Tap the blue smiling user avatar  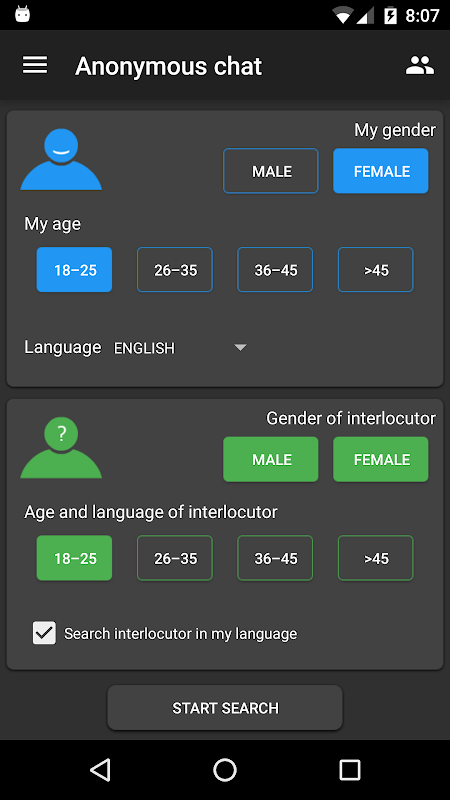(61, 159)
